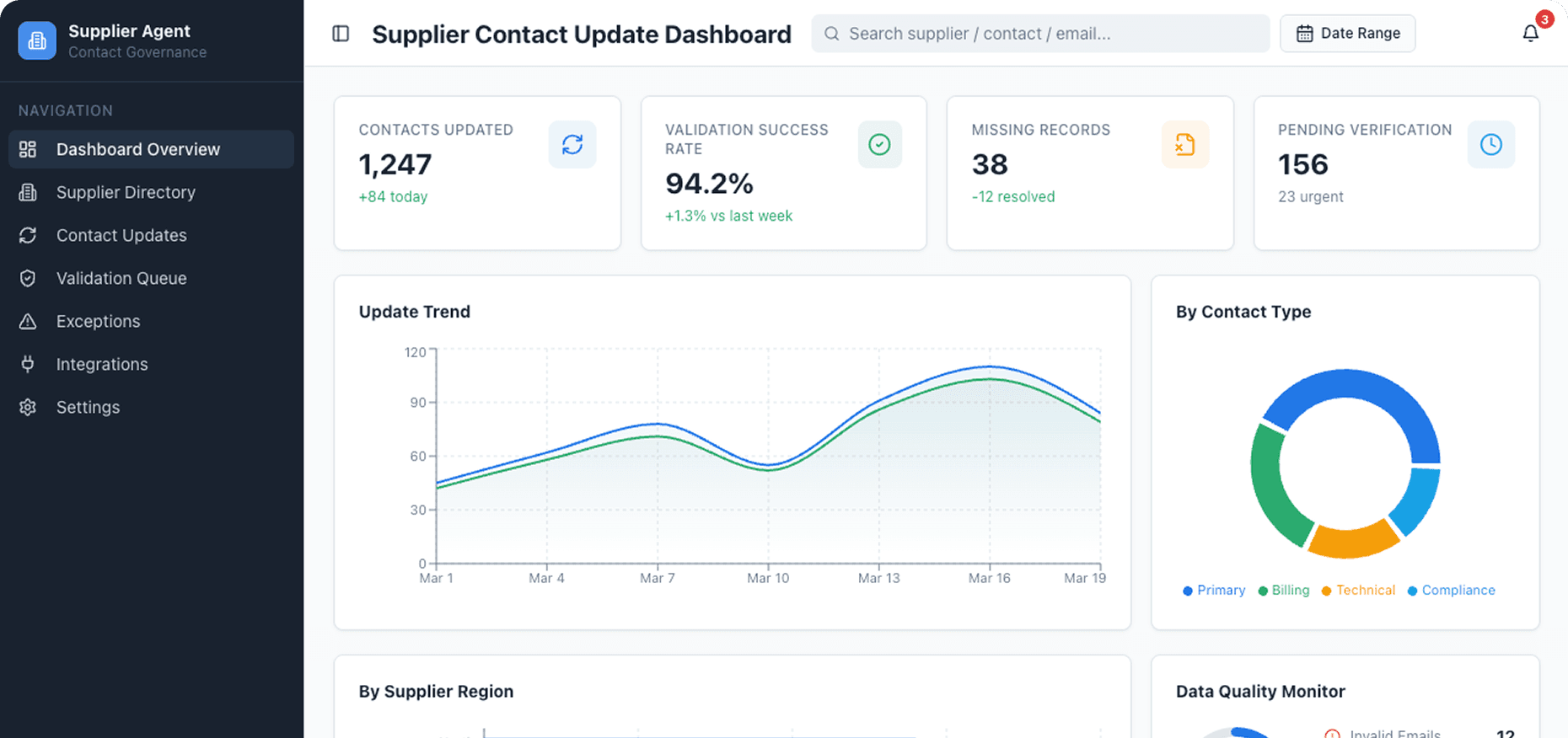Open Settings from the sidebar
Screen dimensions: 1568x738
pos(152,407)
